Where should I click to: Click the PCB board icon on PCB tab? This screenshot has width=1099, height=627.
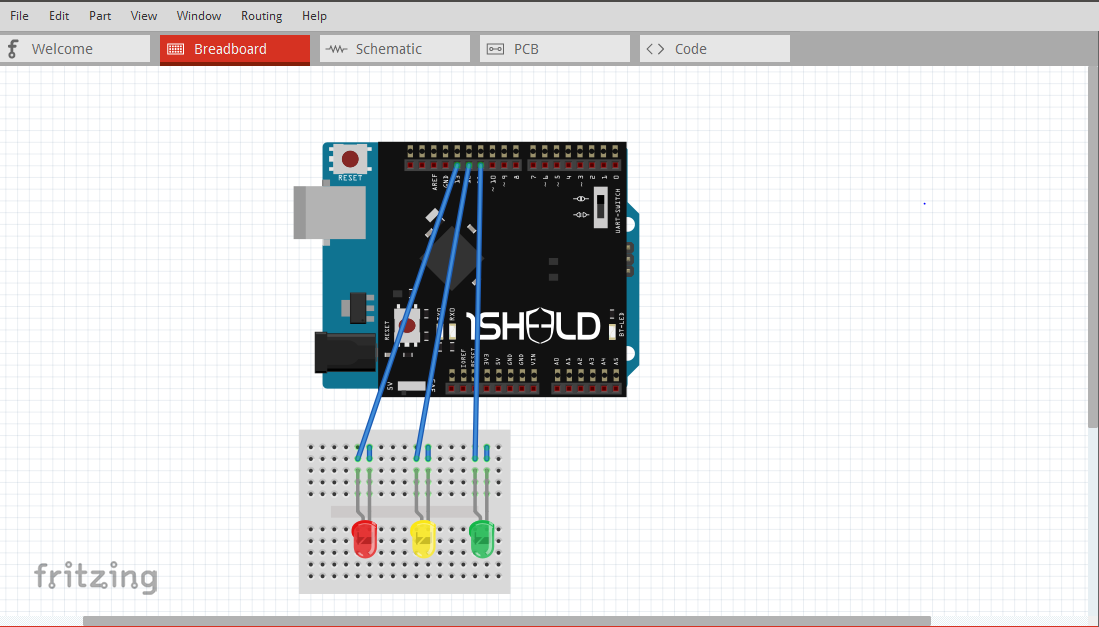point(496,48)
